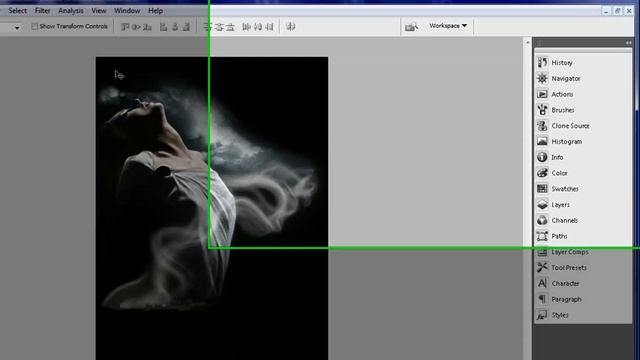
Task: Open the View menu
Action: click(x=99, y=11)
